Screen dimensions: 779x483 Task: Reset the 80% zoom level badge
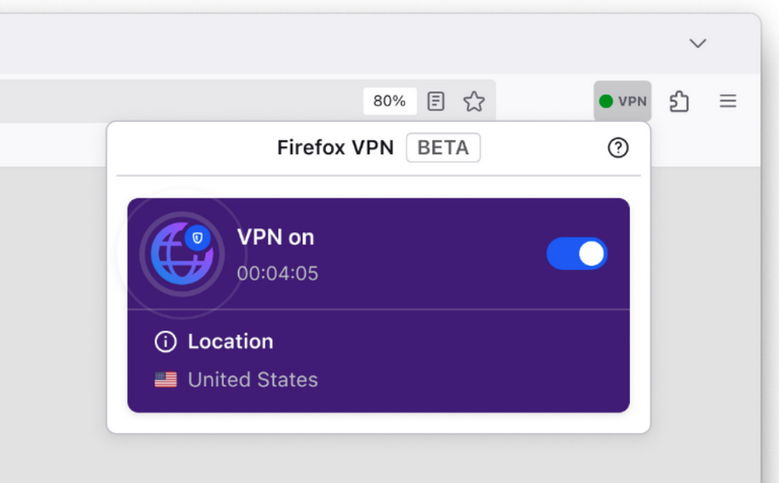(389, 101)
